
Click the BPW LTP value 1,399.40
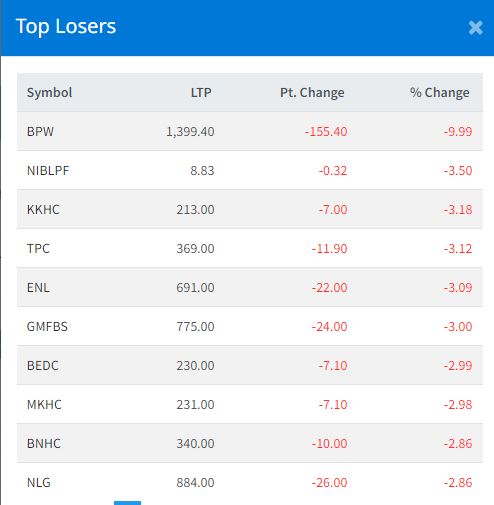pos(190,132)
